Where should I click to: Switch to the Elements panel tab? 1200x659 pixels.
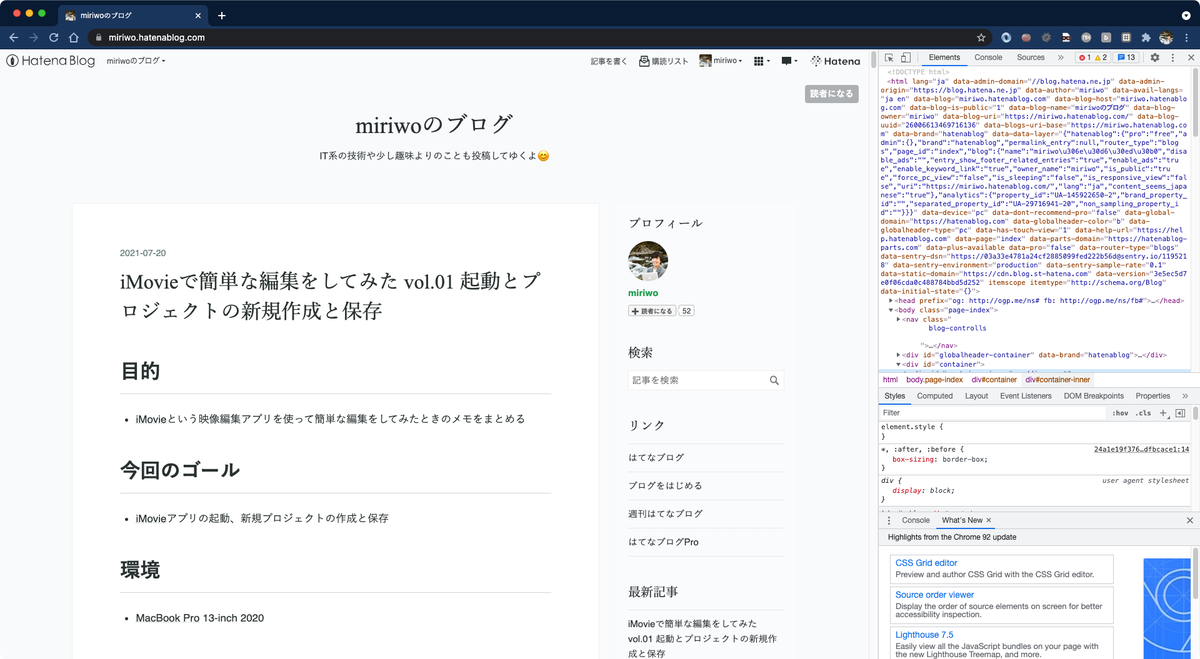tap(944, 58)
